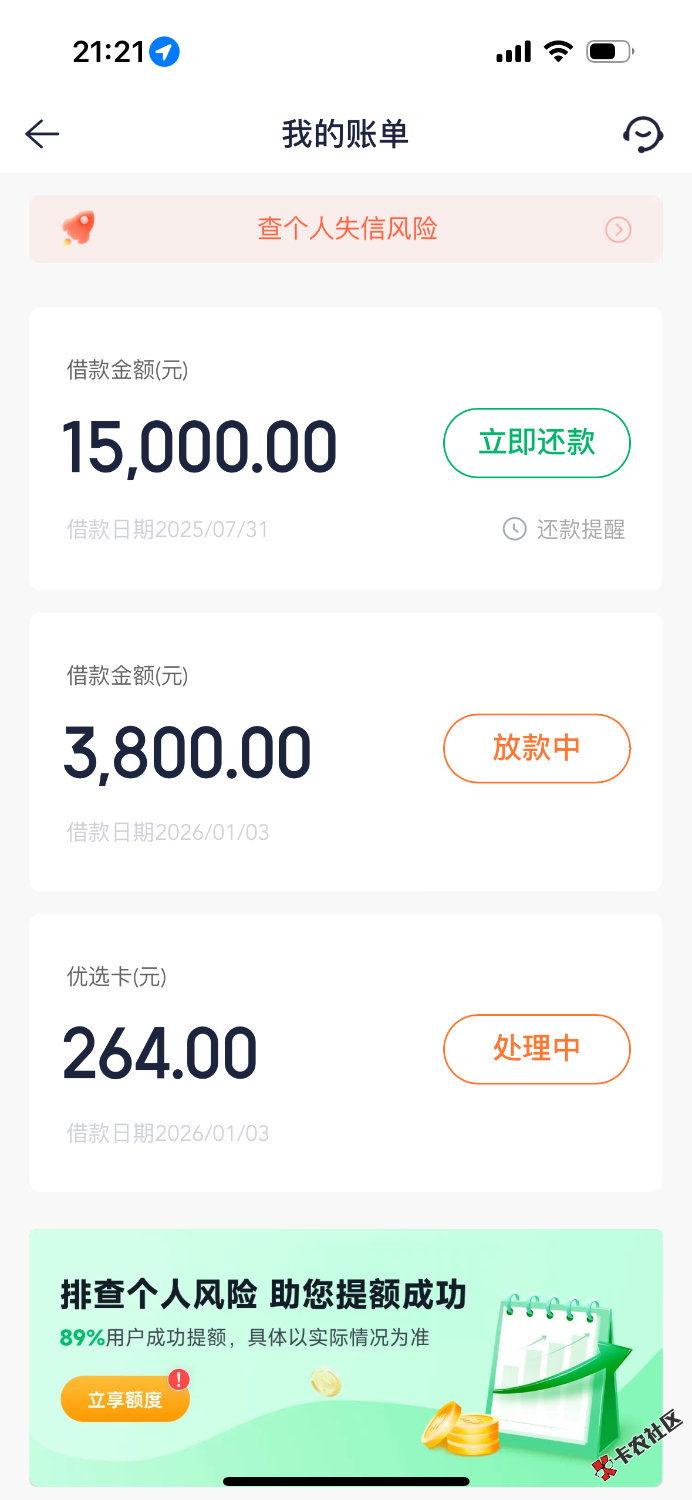Tap the 处理中 status button
The image size is (692, 1500).
click(536, 1049)
